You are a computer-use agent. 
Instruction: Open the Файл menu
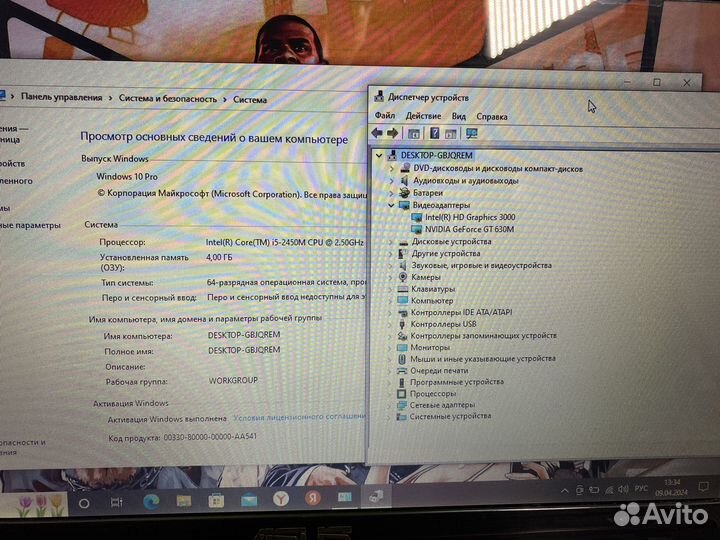(x=385, y=117)
